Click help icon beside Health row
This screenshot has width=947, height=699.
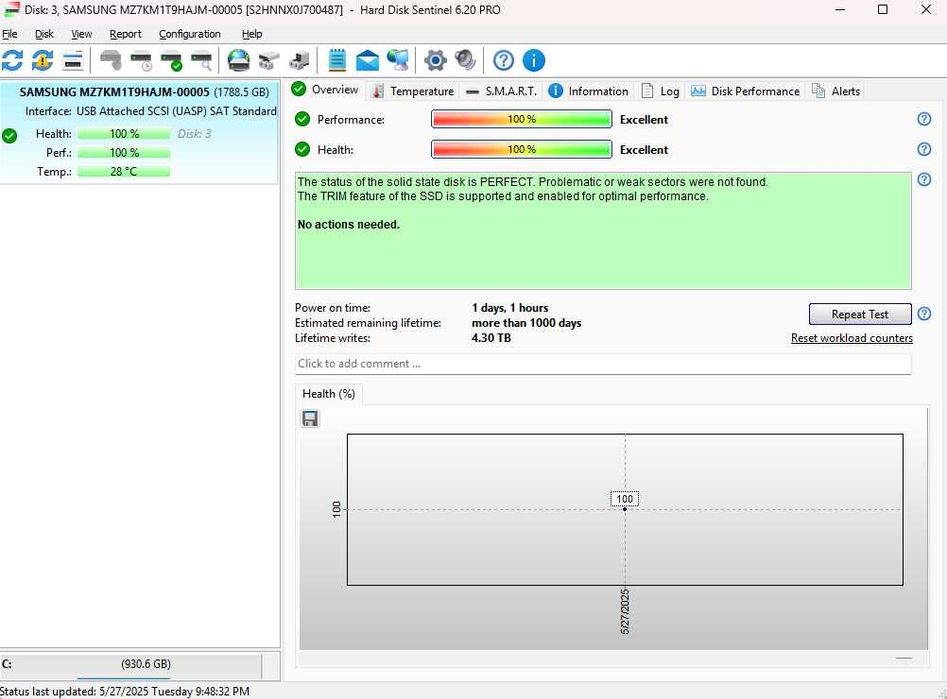point(924,149)
